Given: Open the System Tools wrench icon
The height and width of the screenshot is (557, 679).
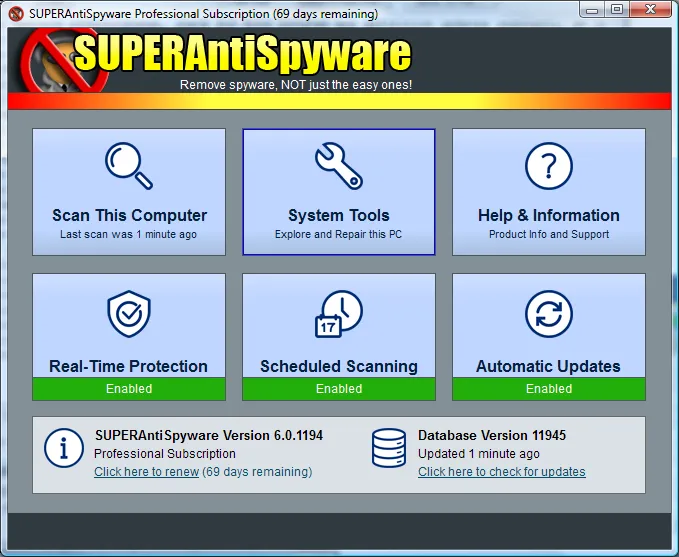Looking at the screenshot, I should point(339,166).
